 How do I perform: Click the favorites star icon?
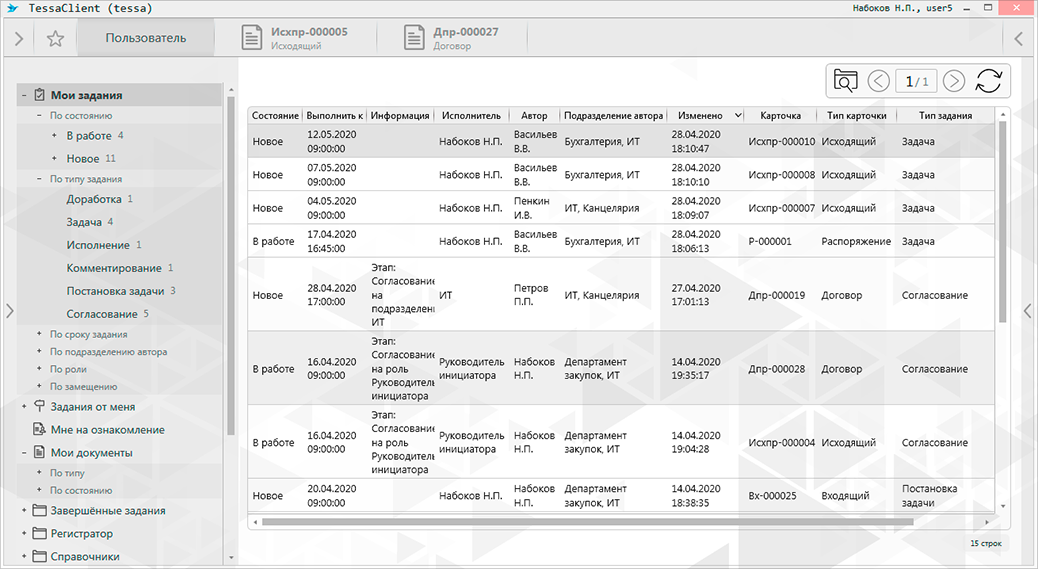pyautogui.click(x=55, y=39)
